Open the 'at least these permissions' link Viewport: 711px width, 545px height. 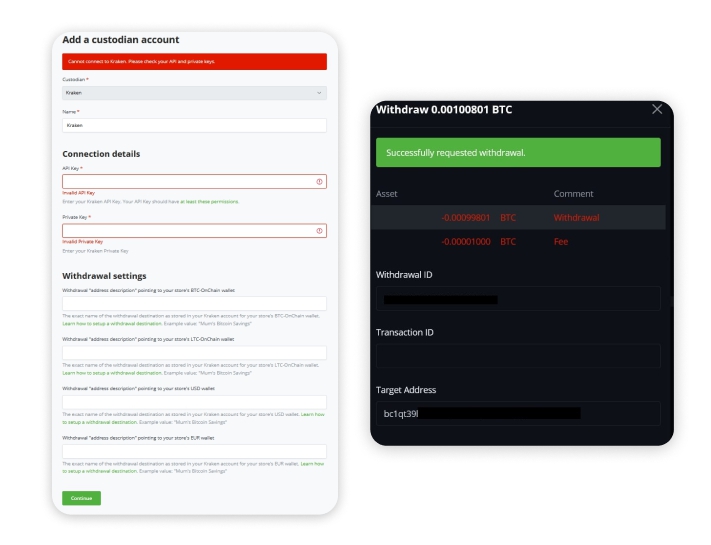pyautogui.click(x=209, y=202)
